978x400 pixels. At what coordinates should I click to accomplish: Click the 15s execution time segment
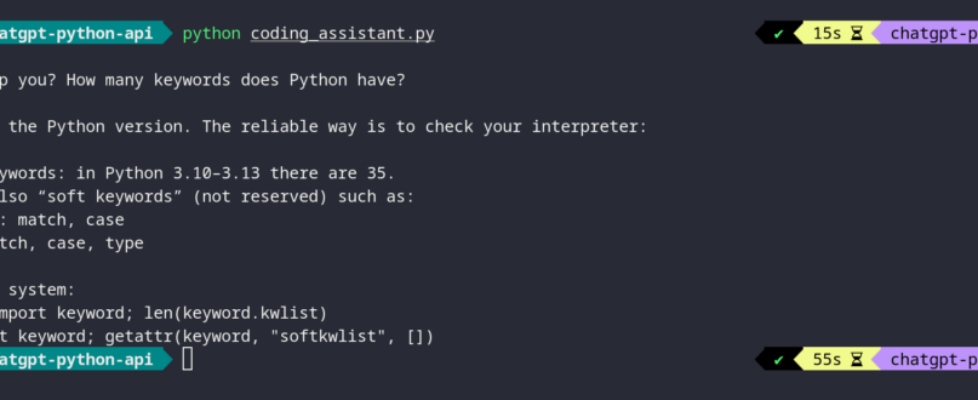827,34
